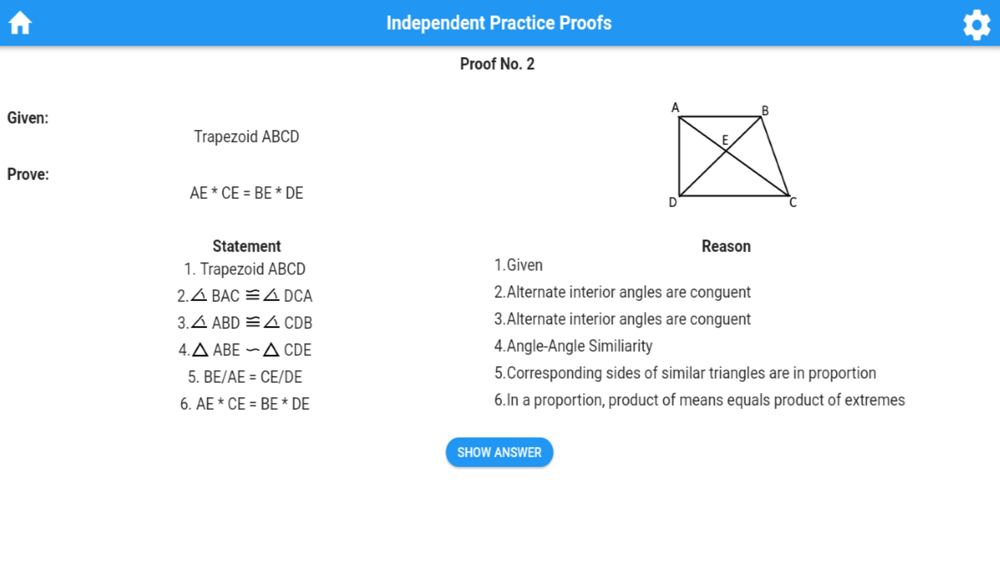Select the trapezoid ABCD diagram
This screenshot has width=1000, height=563.
733,156
